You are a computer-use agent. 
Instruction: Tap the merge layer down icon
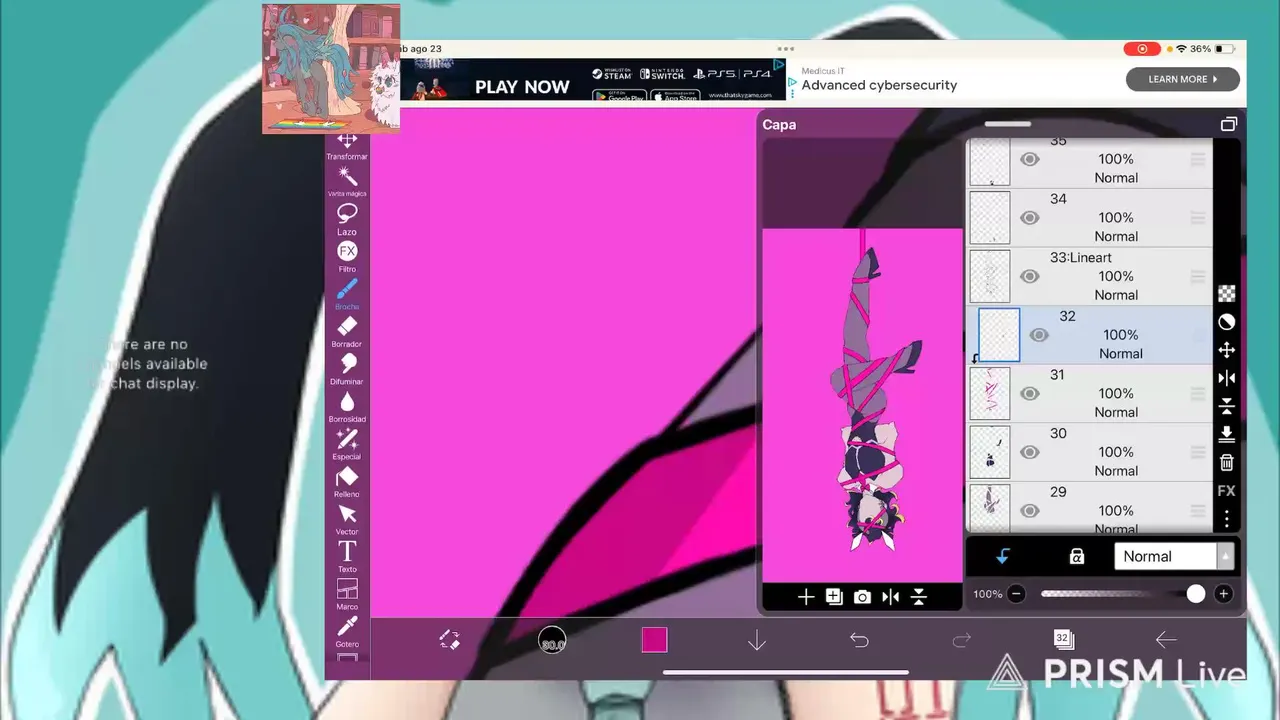coord(1227,434)
